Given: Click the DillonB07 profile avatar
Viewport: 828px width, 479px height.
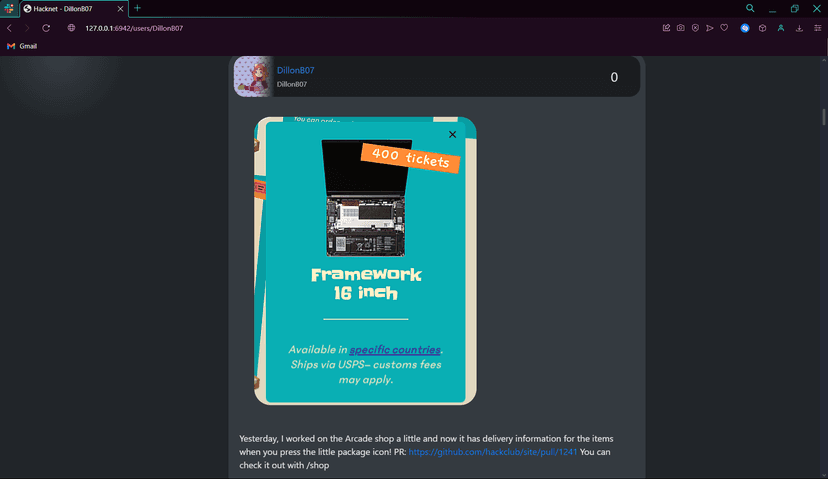Looking at the screenshot, I should pos(252,76).
